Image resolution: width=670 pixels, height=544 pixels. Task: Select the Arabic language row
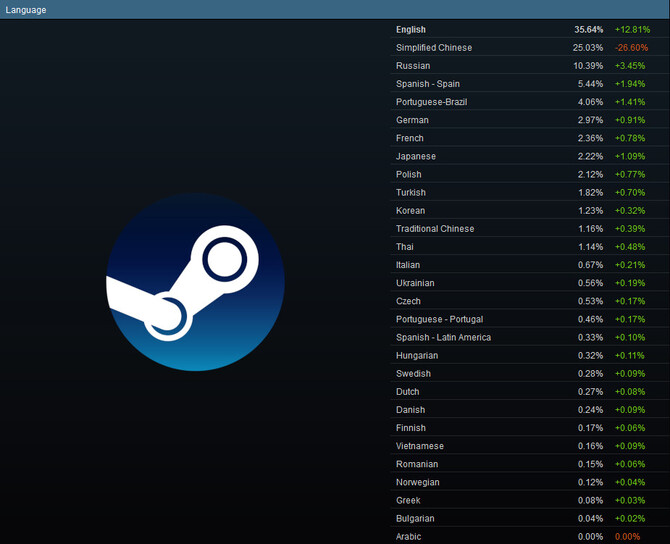530,536
